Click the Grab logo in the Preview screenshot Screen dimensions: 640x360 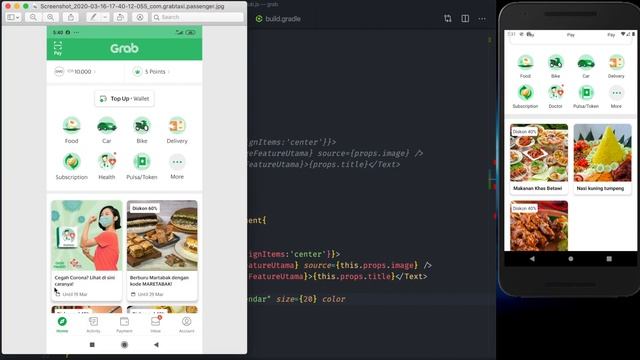point(124,49)
